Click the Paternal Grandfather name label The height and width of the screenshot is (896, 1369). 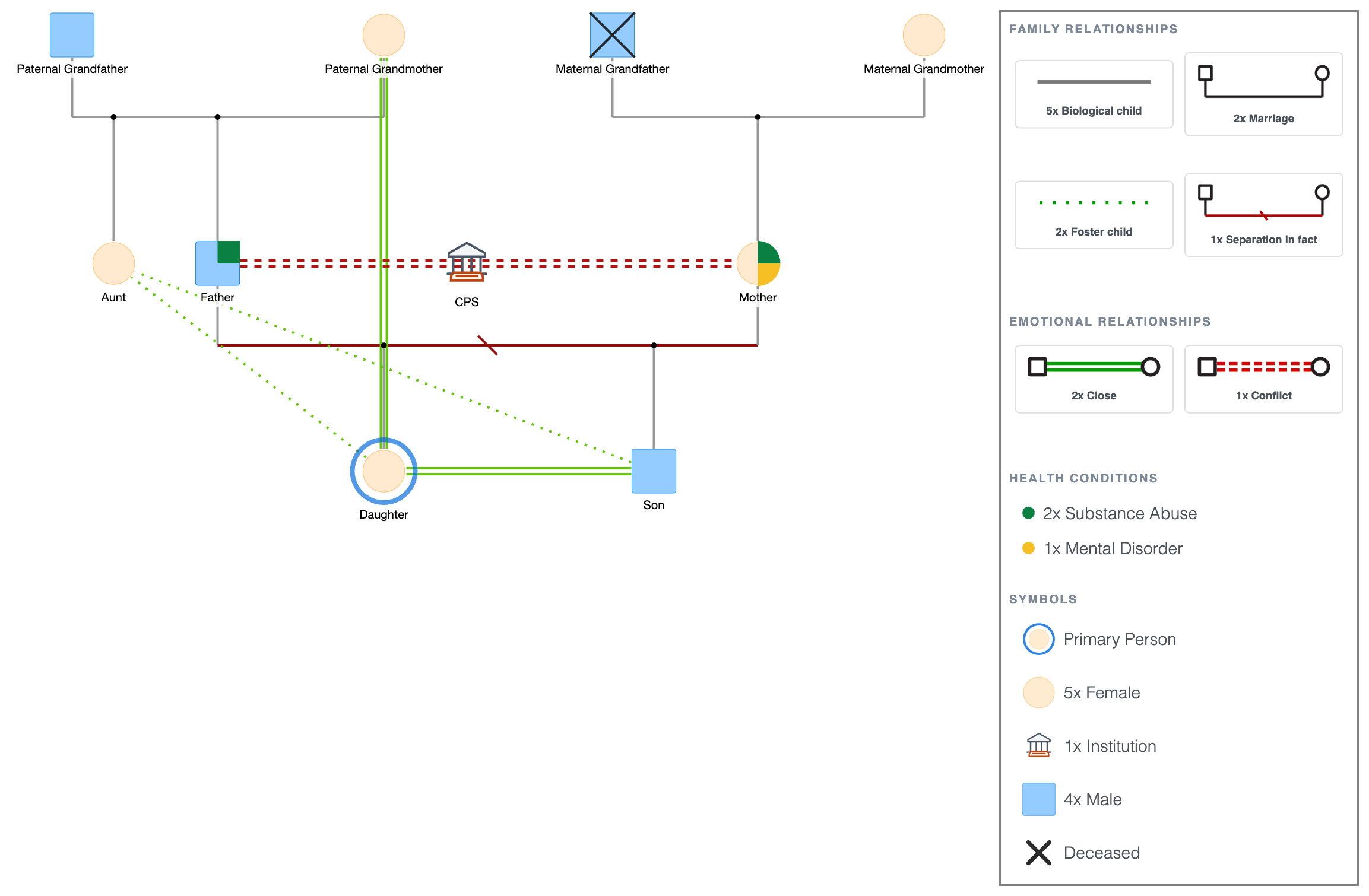click(72, 69)
